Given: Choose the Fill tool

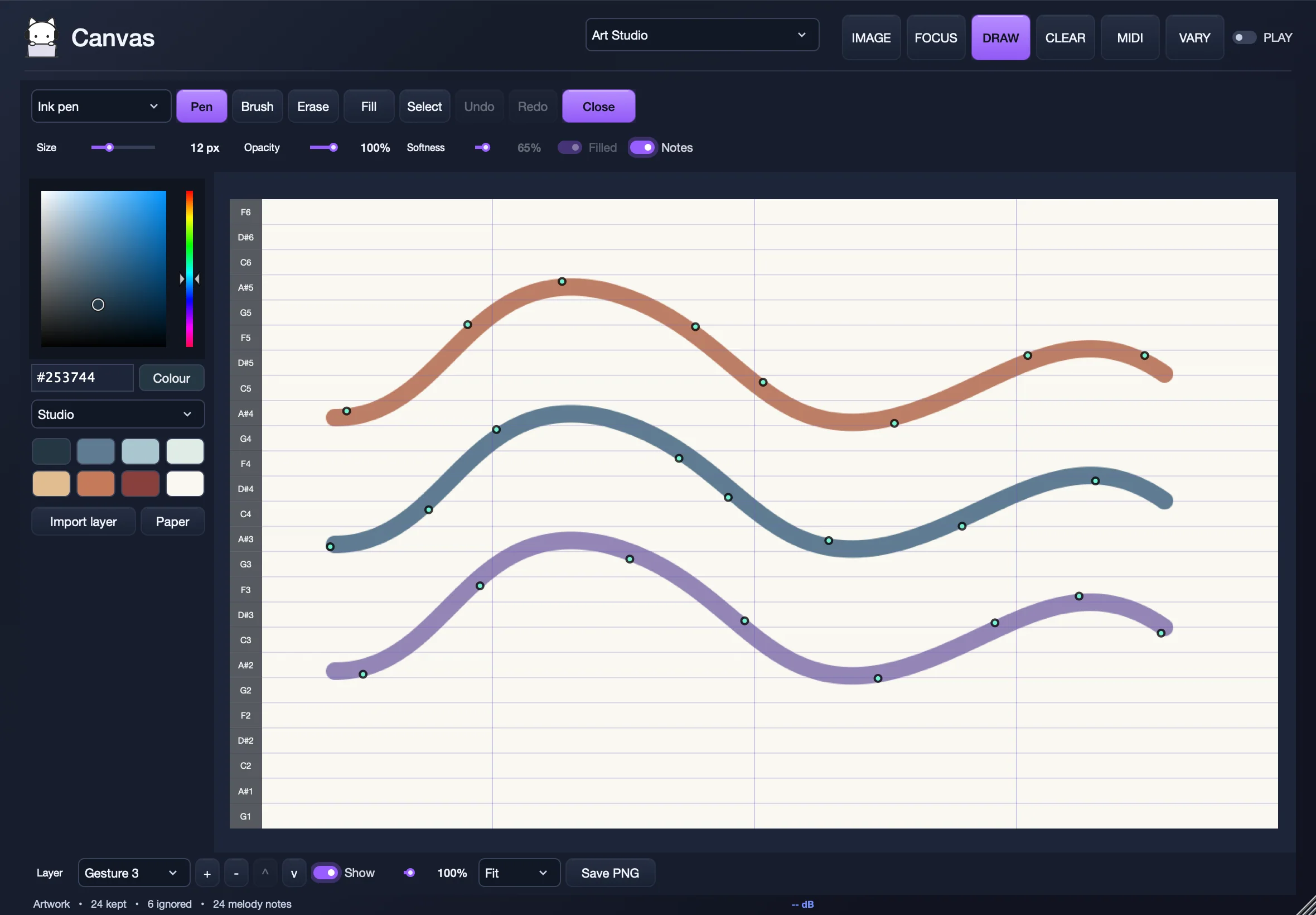Looking at the screenshot, I should pyautogui.click(x=369, y=107).
